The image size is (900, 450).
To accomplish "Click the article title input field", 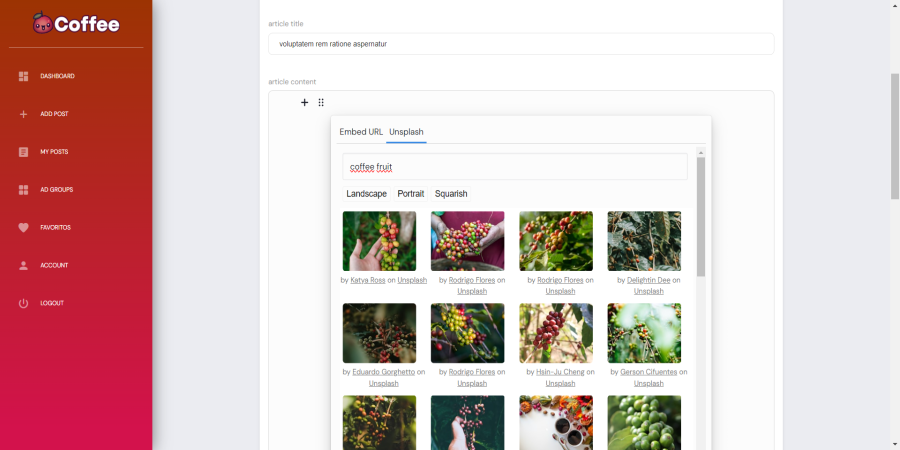I will pyautogui.click(x=520, y=44).
